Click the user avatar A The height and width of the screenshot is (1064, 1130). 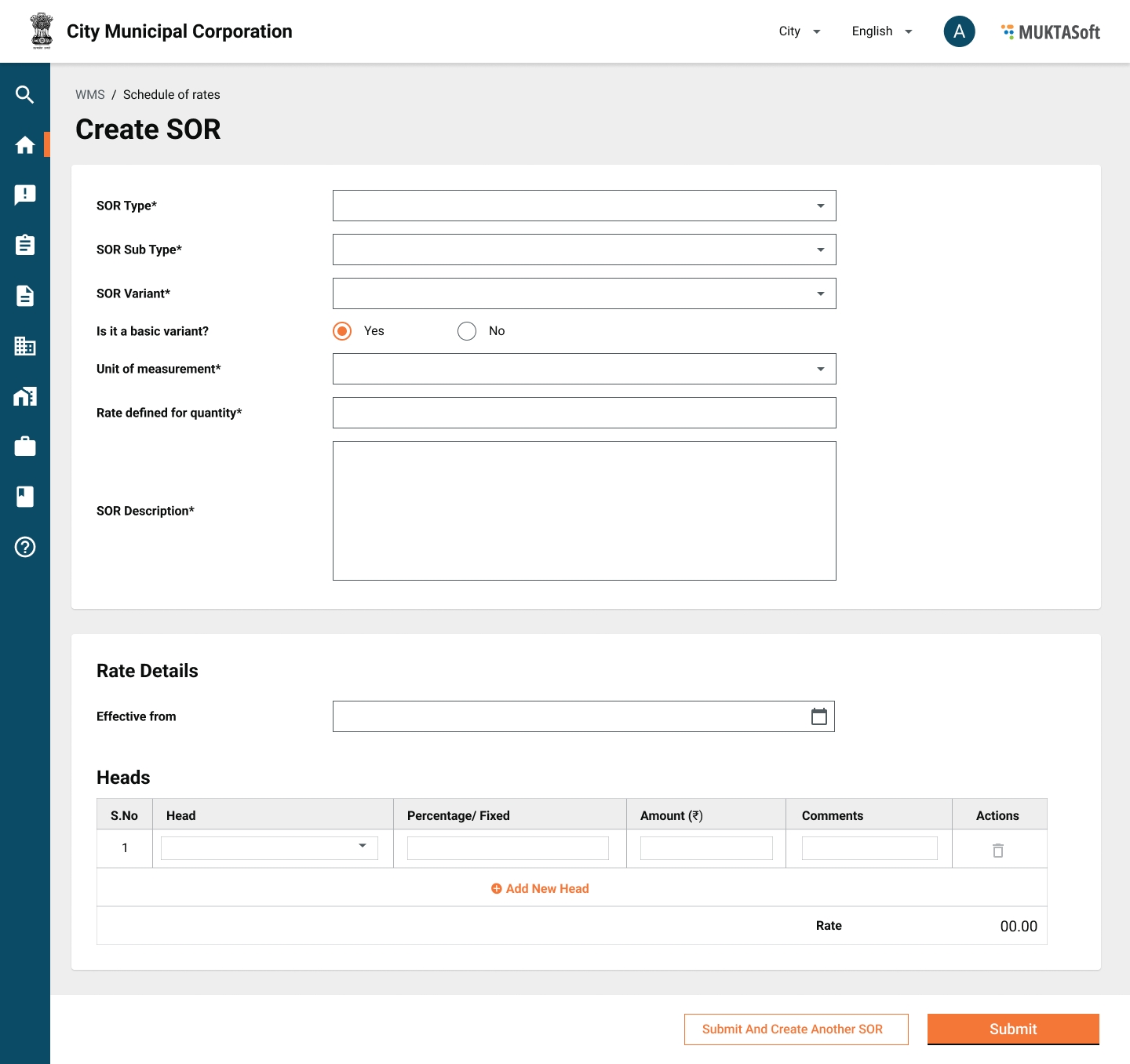point(959,31)
